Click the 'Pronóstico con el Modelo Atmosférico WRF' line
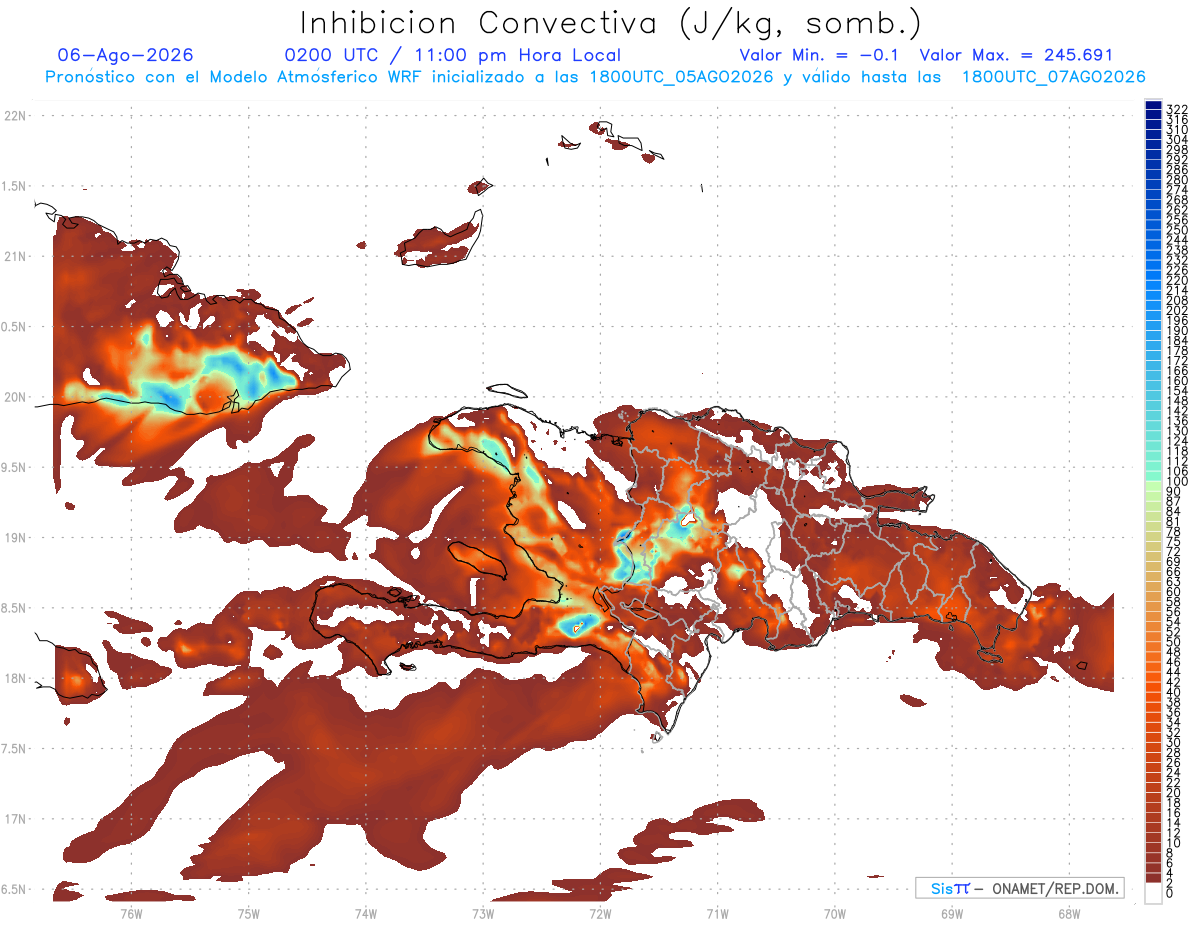 coord(595,76)
